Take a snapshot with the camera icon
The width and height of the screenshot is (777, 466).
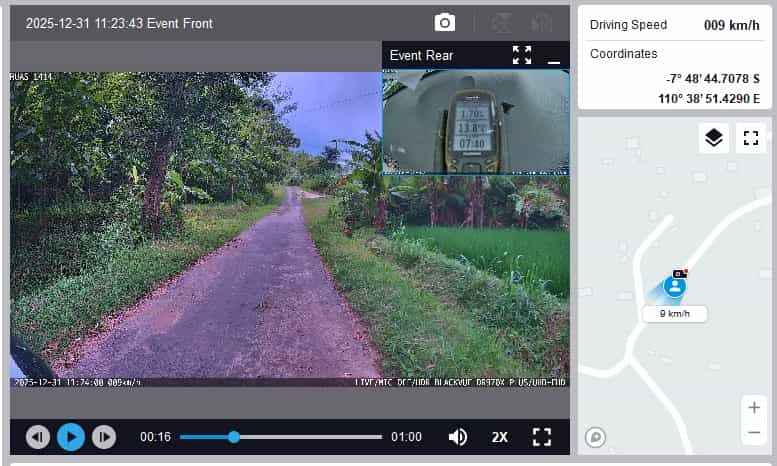(444, 23)
